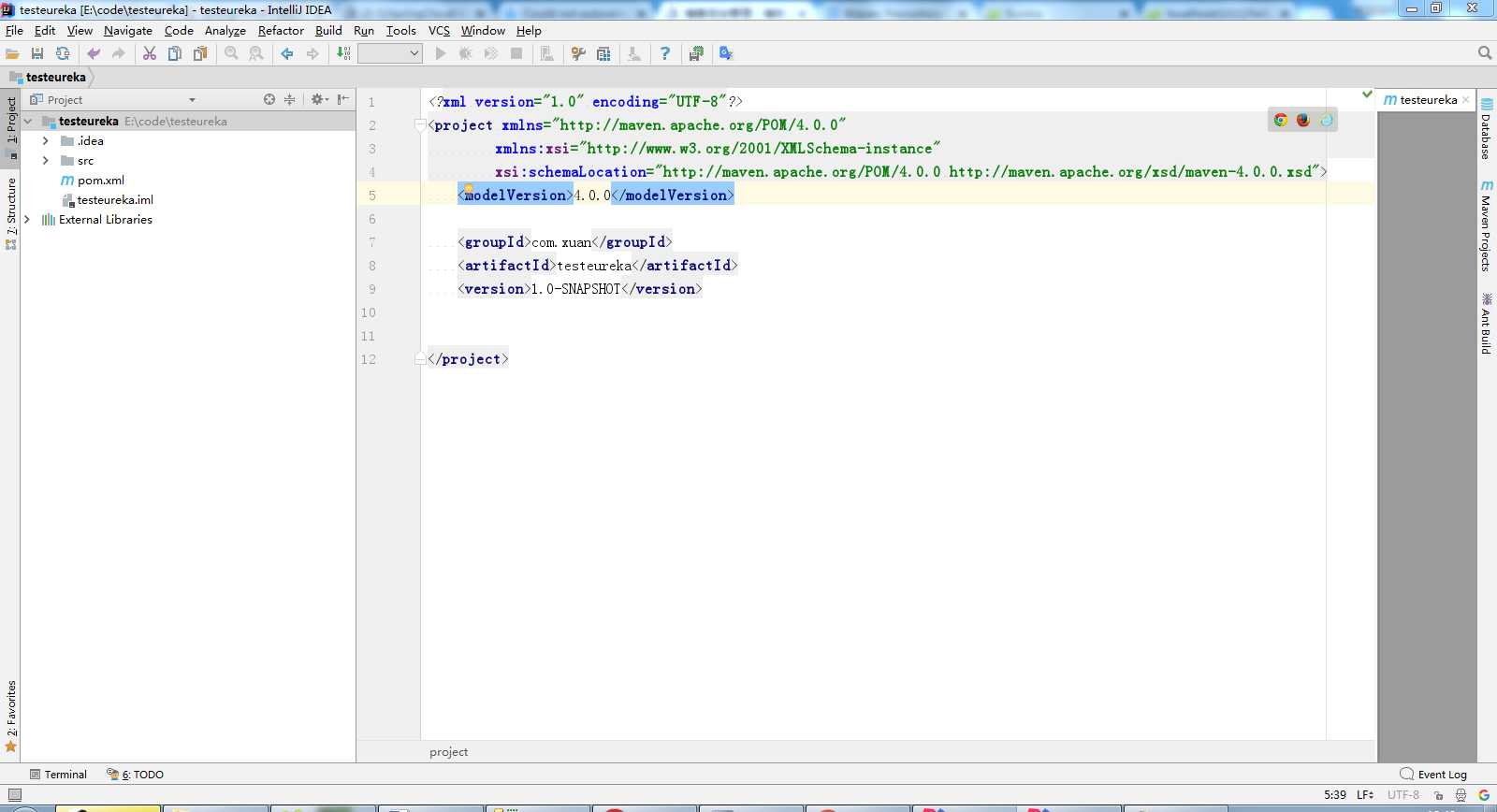The height and width of the screenshot is (812, 1497).
Task: Open the Terminal tool window
Action: coord(58,775)
